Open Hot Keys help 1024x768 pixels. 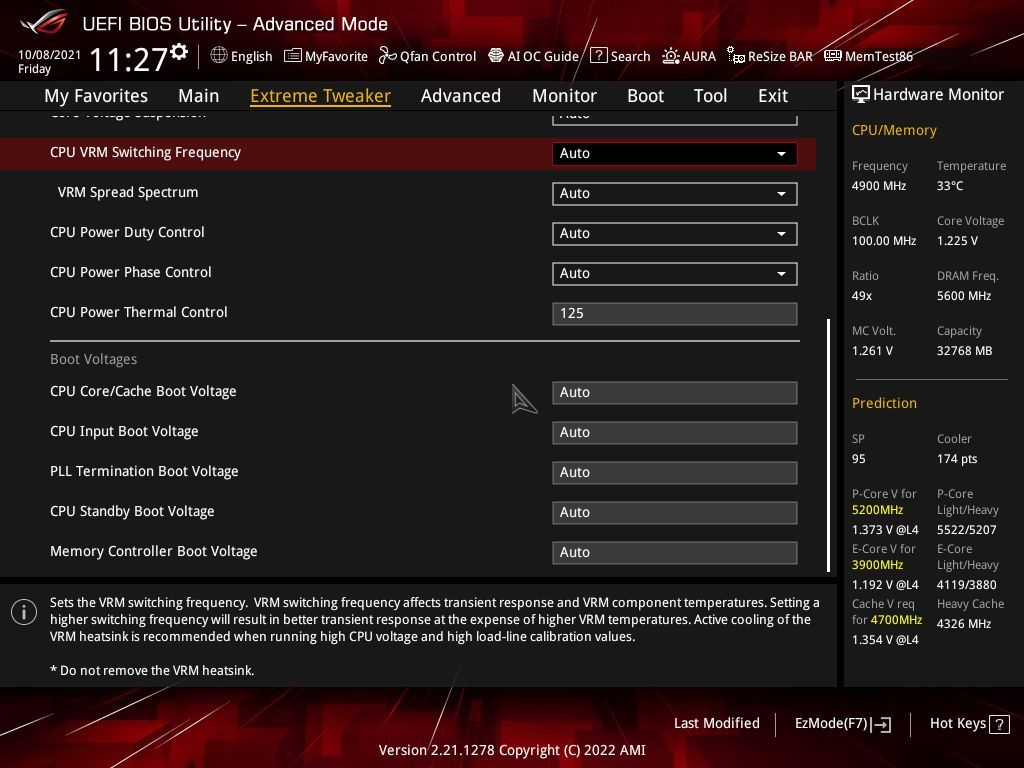(x=969, y=724)
